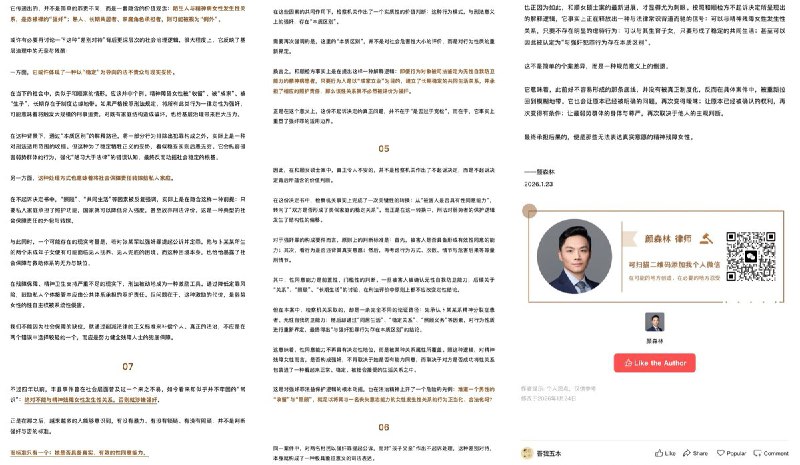Viewport: 800px width, 465px height.
Task: Mark the article Popular with the heart icon
Action: 720,453
